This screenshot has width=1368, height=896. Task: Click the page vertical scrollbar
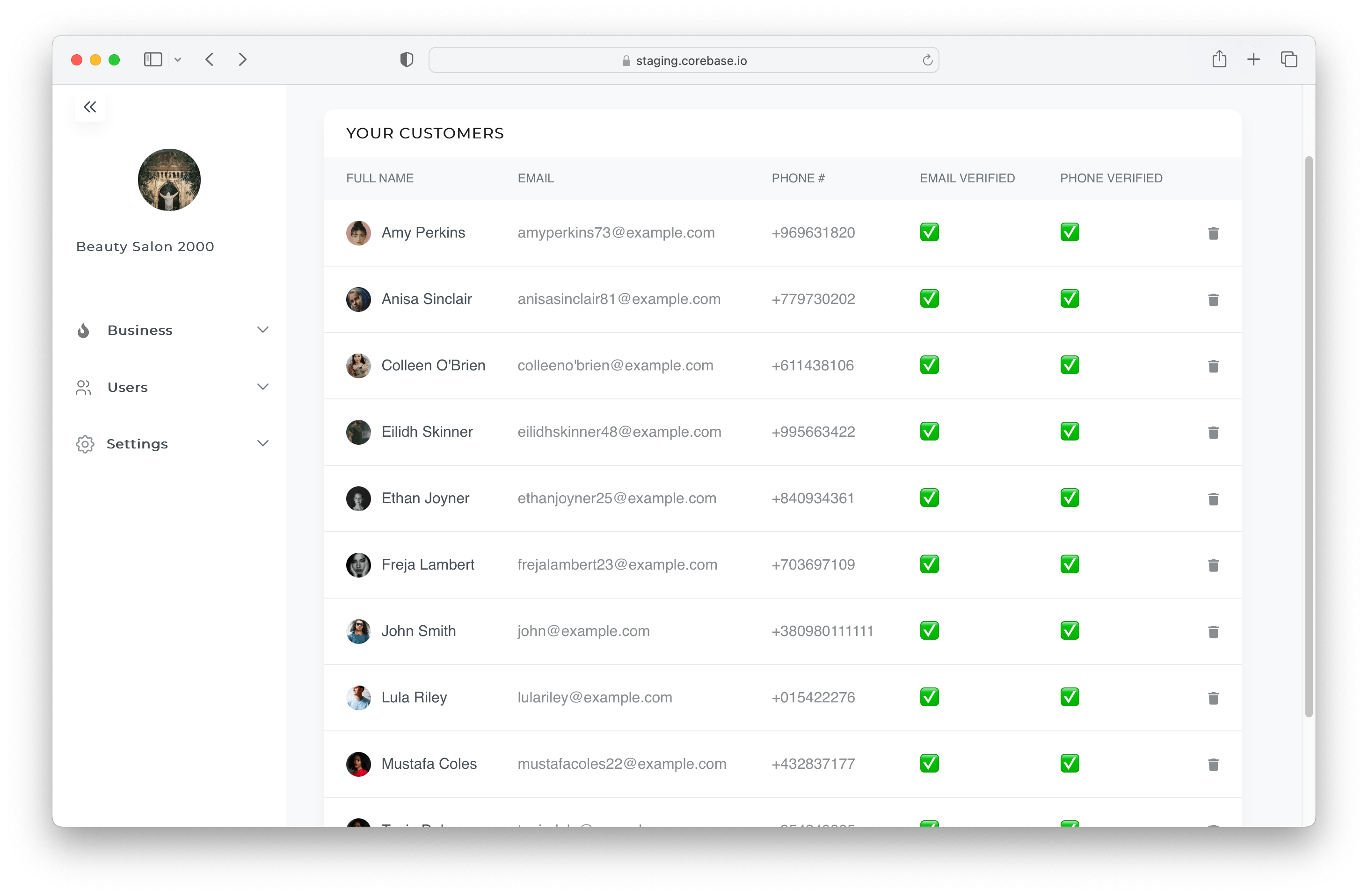tap(1309, 436)
